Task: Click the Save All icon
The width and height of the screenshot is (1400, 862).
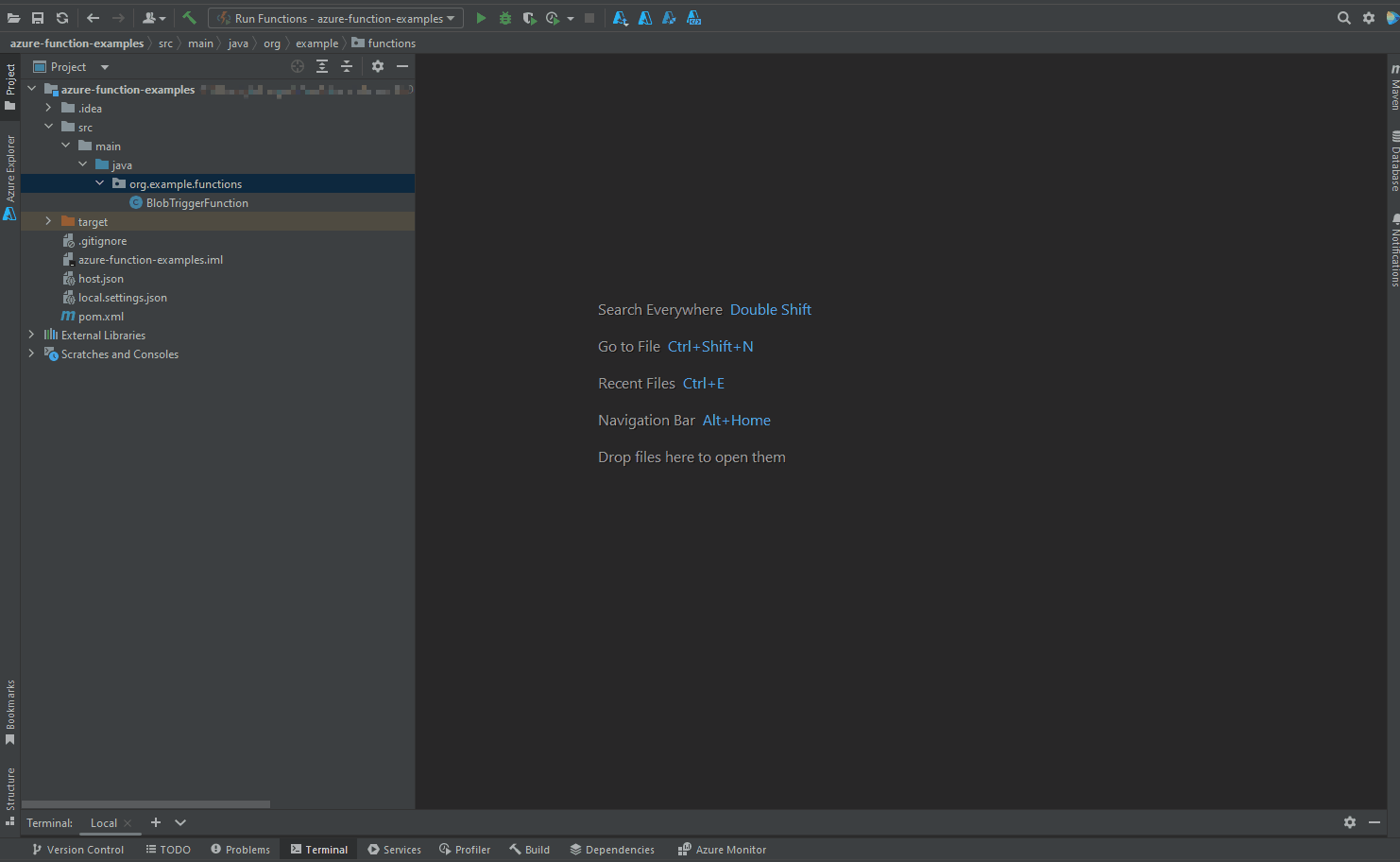Action: pos(38,18)
